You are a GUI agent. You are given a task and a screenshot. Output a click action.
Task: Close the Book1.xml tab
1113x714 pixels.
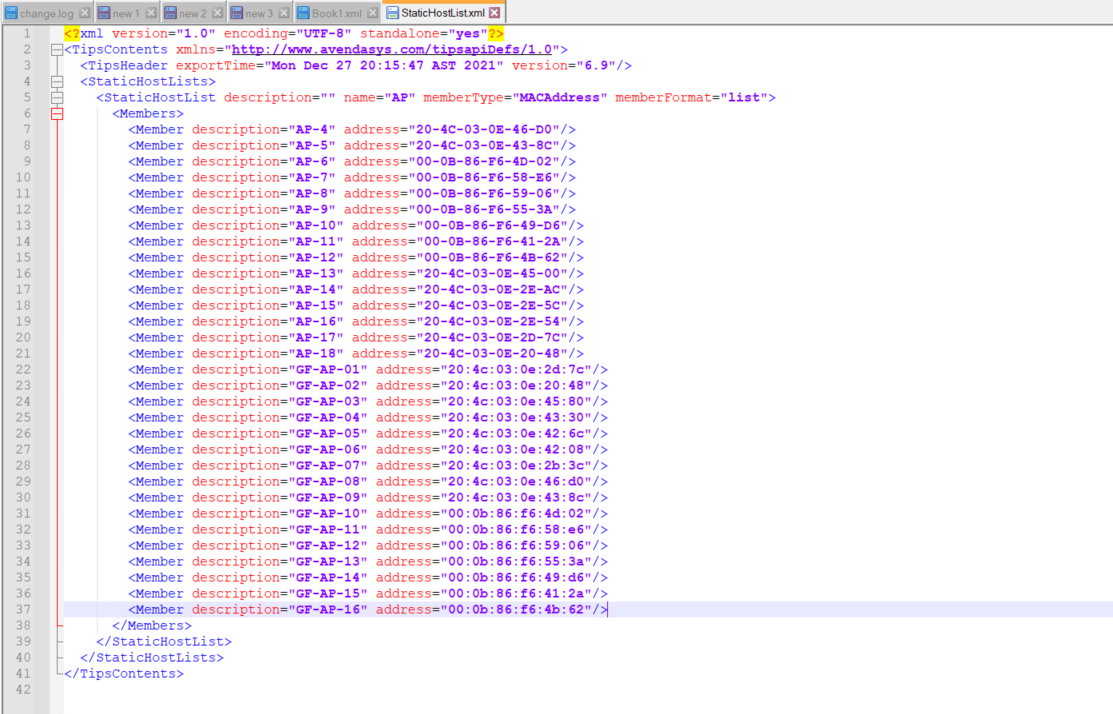pos(372,13)
